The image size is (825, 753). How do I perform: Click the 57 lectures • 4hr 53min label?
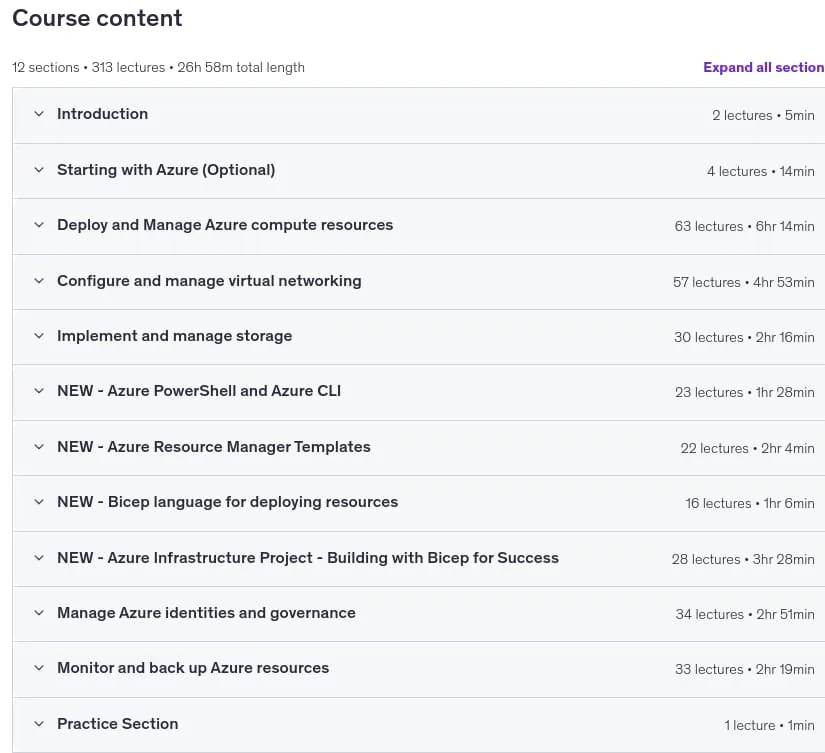[743, 282]
